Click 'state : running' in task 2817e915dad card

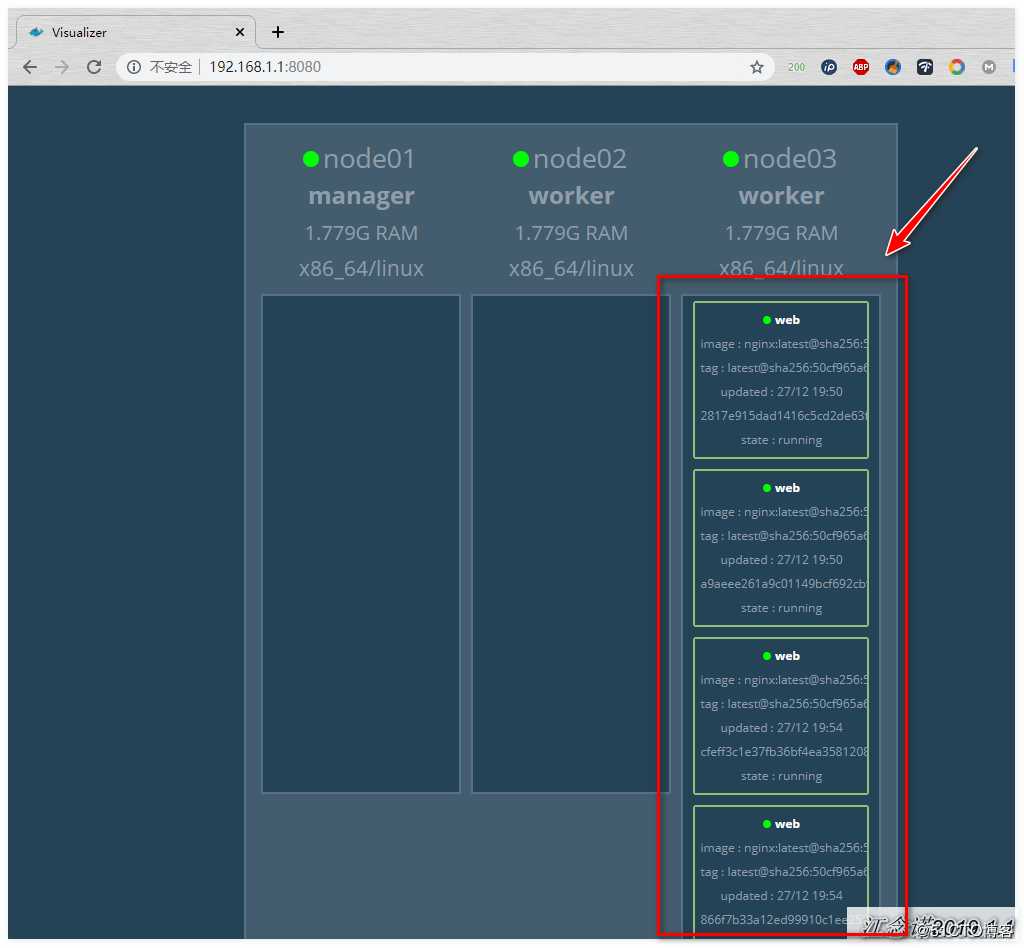(x=781, y=440)
